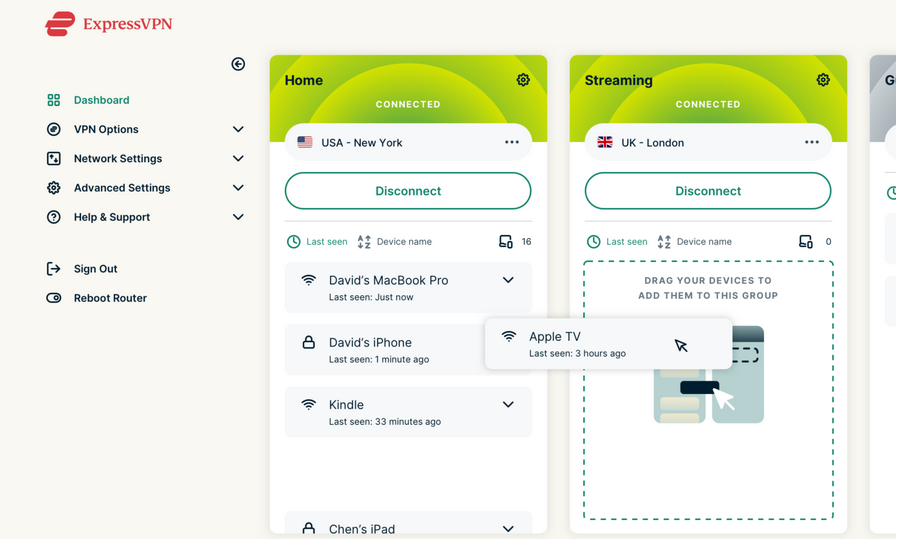
Task: Collapse sidebar with back arrow icon
Action: pos(238,64)
